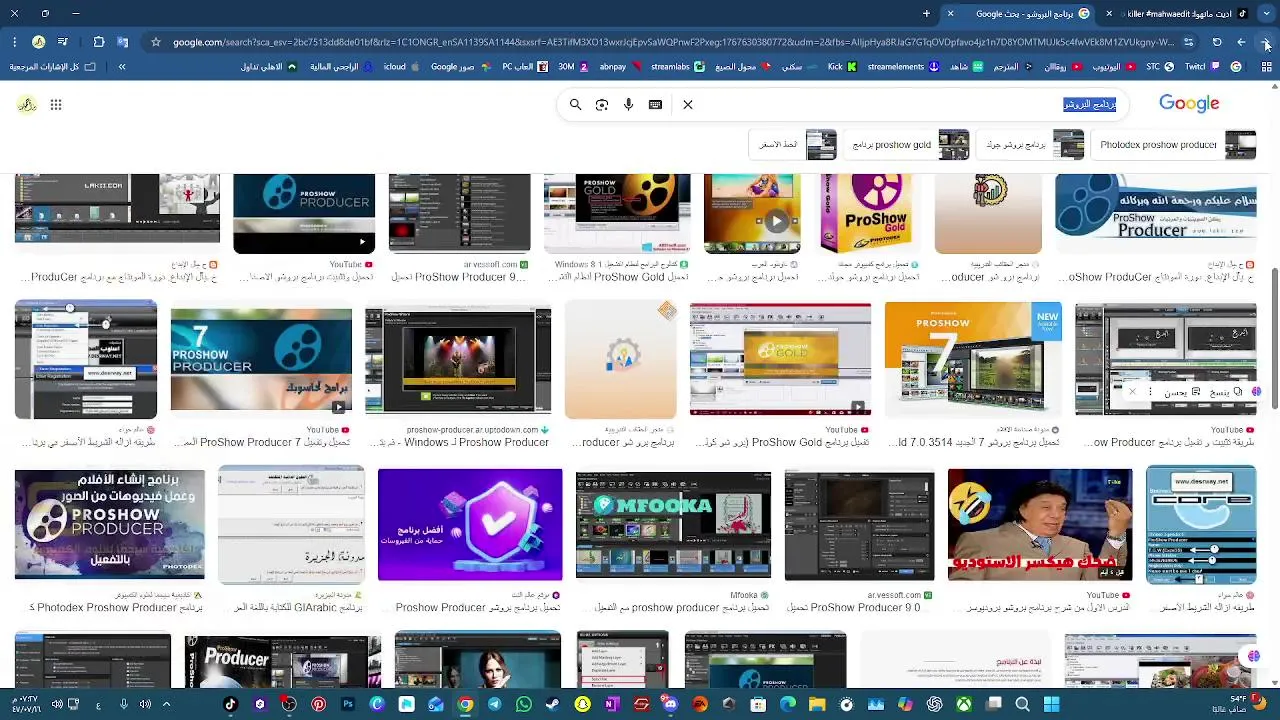Open the 7 ProShow Producer thumbnail
This screenshot has height=720, width=1280.
[x=261, y=360]
